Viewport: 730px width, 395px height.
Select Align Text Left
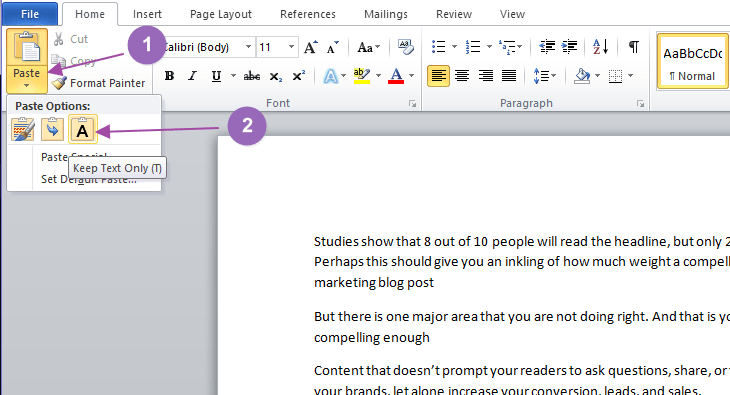[439, 76]
